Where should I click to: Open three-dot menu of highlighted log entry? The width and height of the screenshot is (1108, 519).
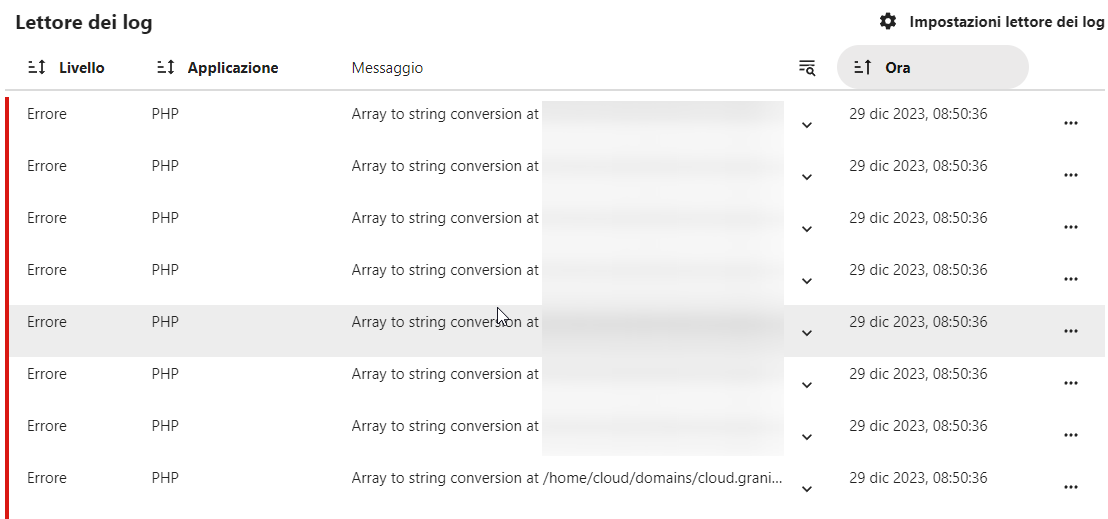tap(1071, 331)
